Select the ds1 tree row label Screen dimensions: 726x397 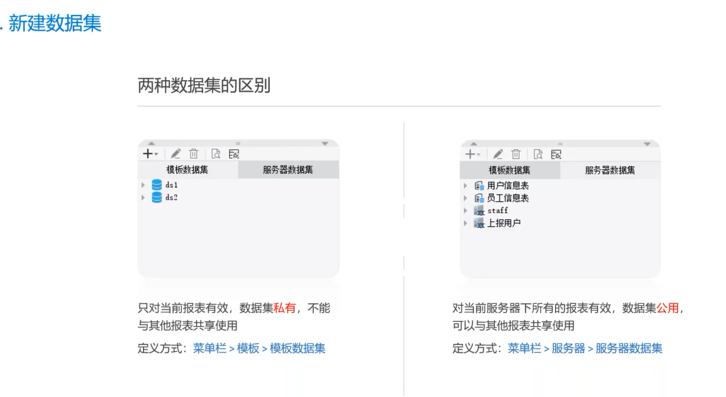click(x=172, y=185)
